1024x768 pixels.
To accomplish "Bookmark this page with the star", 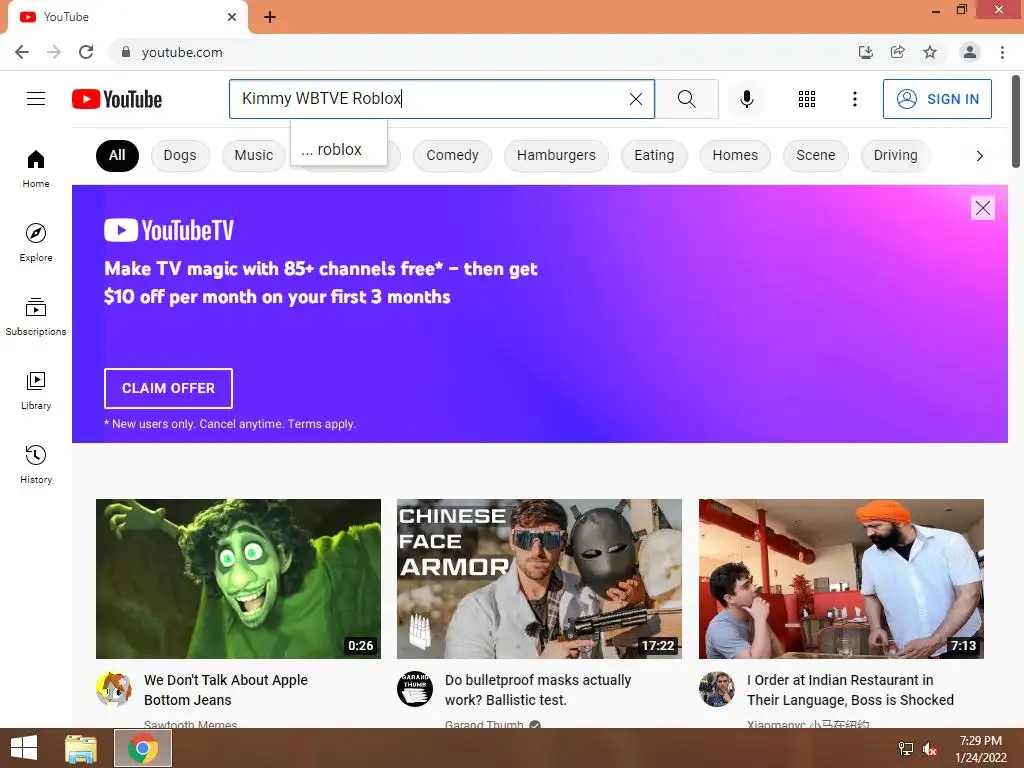I will [930, 52].
